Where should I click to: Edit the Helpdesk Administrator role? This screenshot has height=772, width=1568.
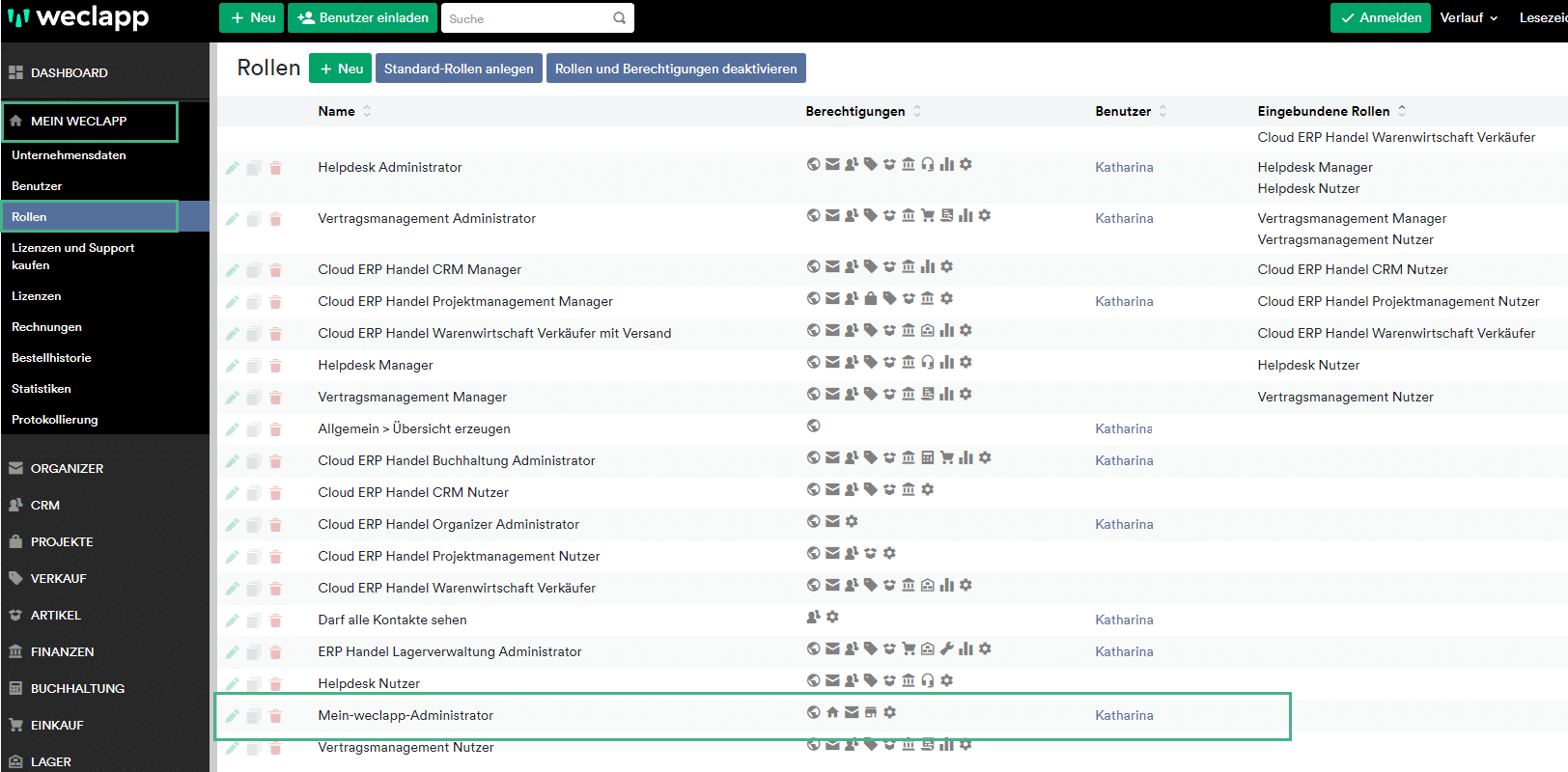click(x=232, y=168)
